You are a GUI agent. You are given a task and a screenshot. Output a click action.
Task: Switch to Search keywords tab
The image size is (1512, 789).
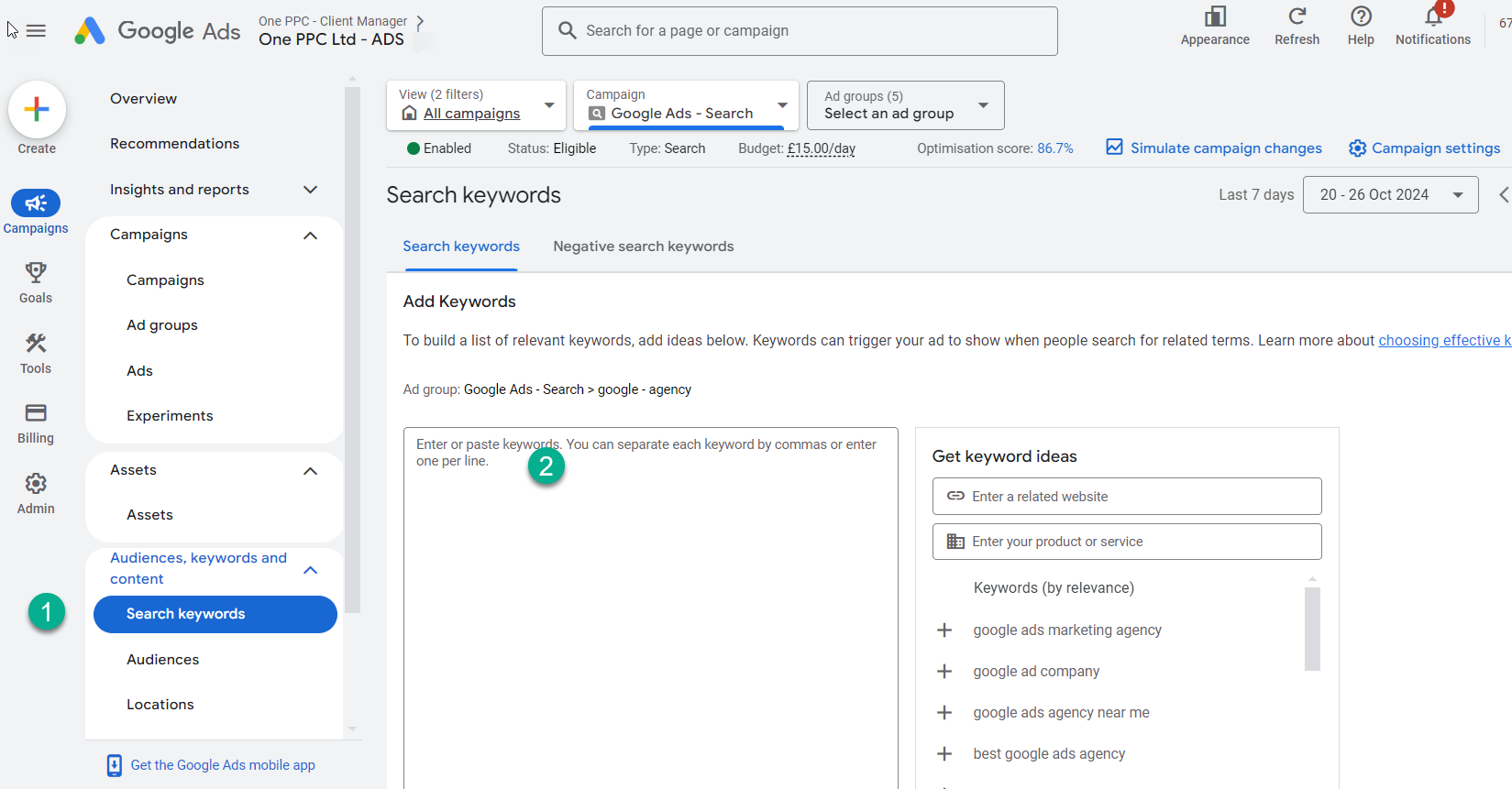click(x=461, y=247)
